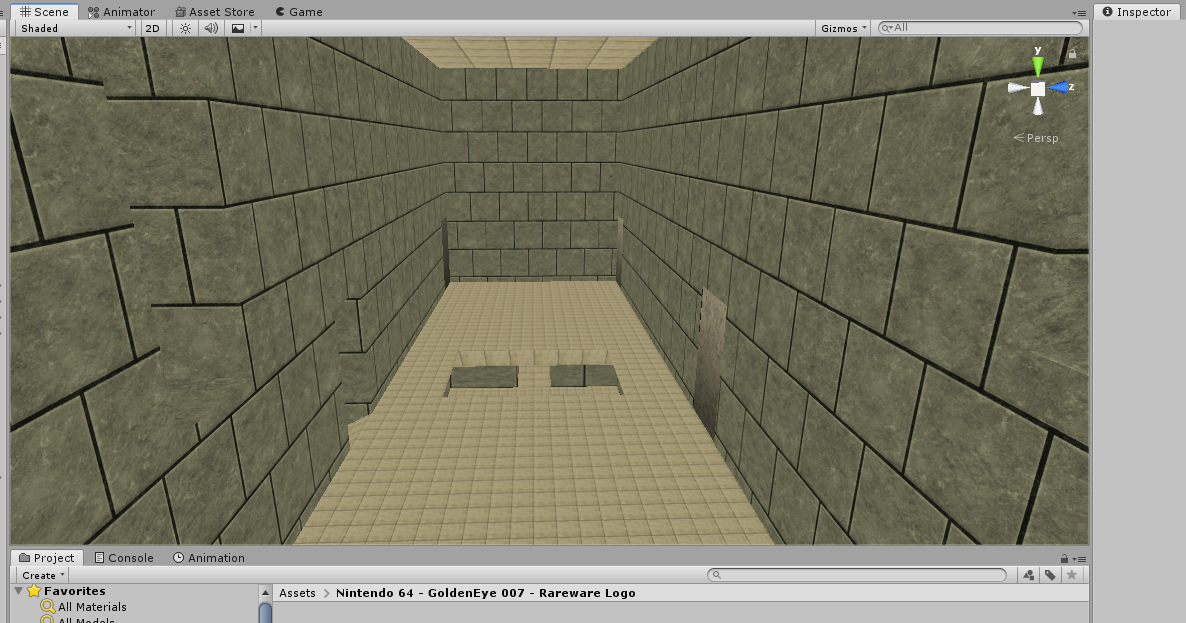Open the Asset Store tab

tap(214, 12)
